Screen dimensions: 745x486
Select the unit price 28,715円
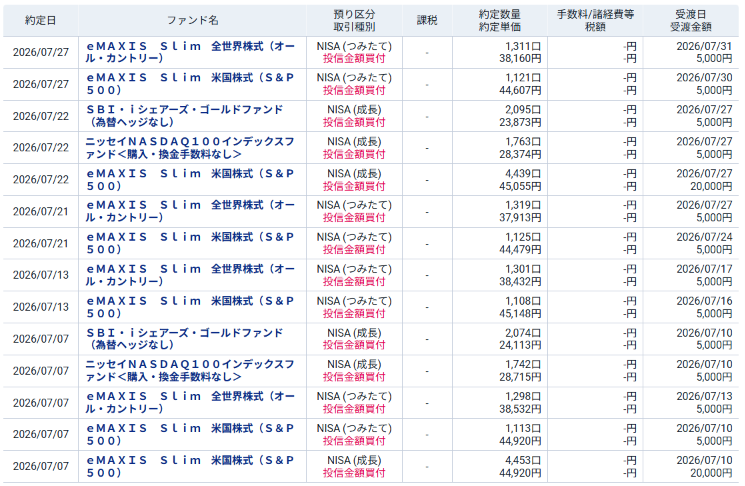click(520, 377)
